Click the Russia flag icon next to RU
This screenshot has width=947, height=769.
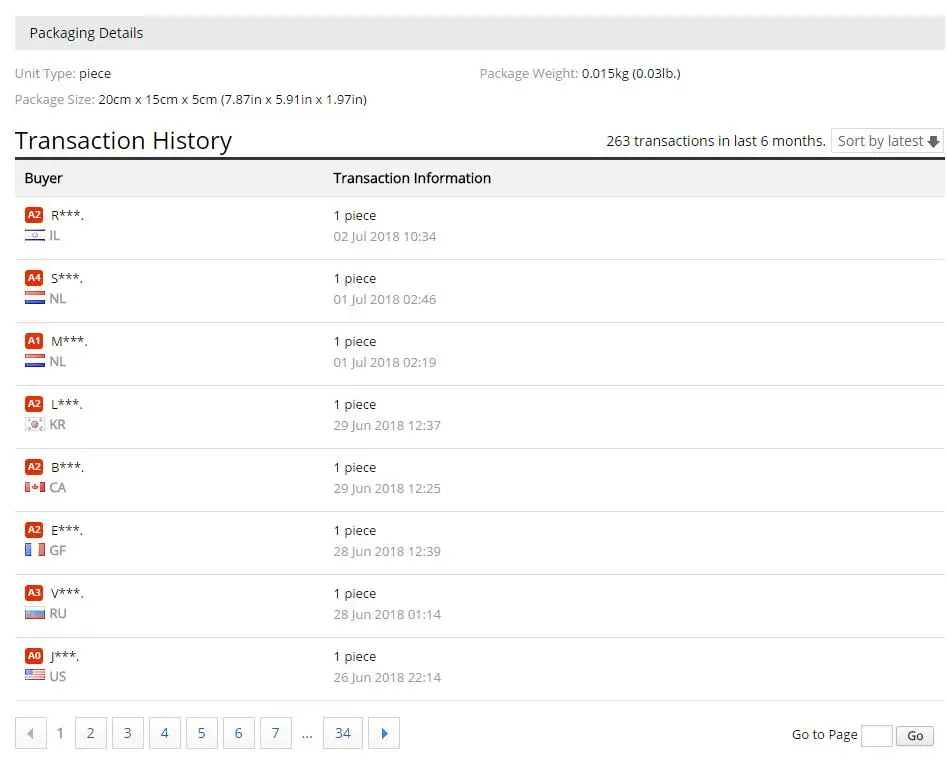[34, 614]
